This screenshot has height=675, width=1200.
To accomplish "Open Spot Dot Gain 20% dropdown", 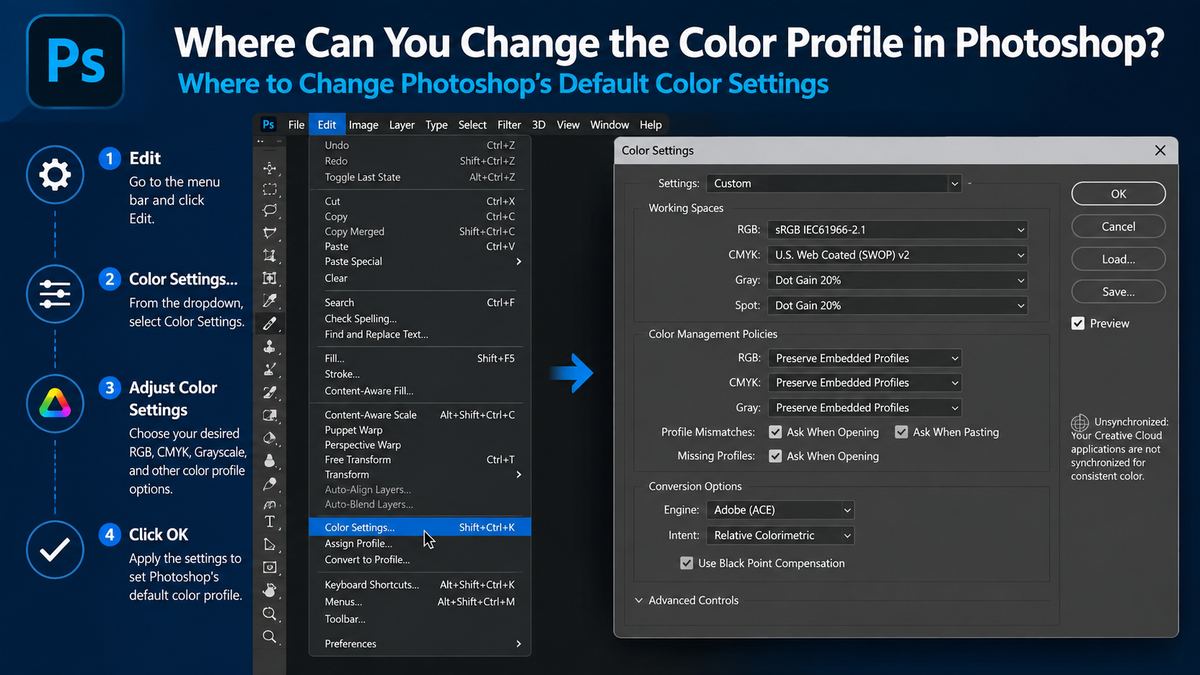I will tap(898, 305).
